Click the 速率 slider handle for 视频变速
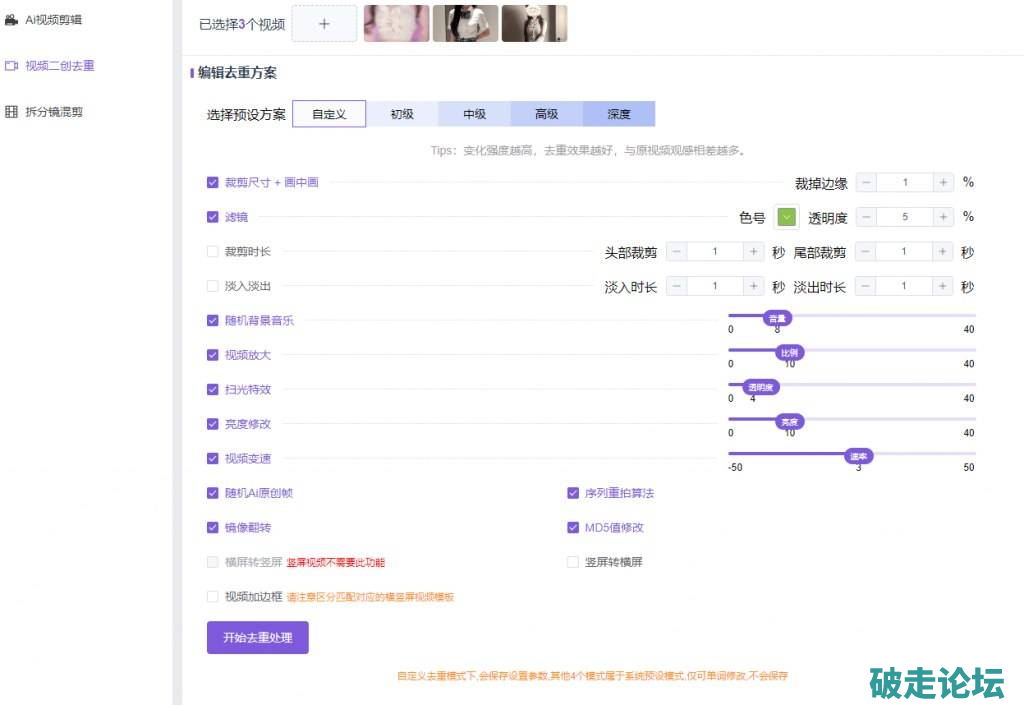The height and width of the screenshot is (705, 1024). coord(858,456)
